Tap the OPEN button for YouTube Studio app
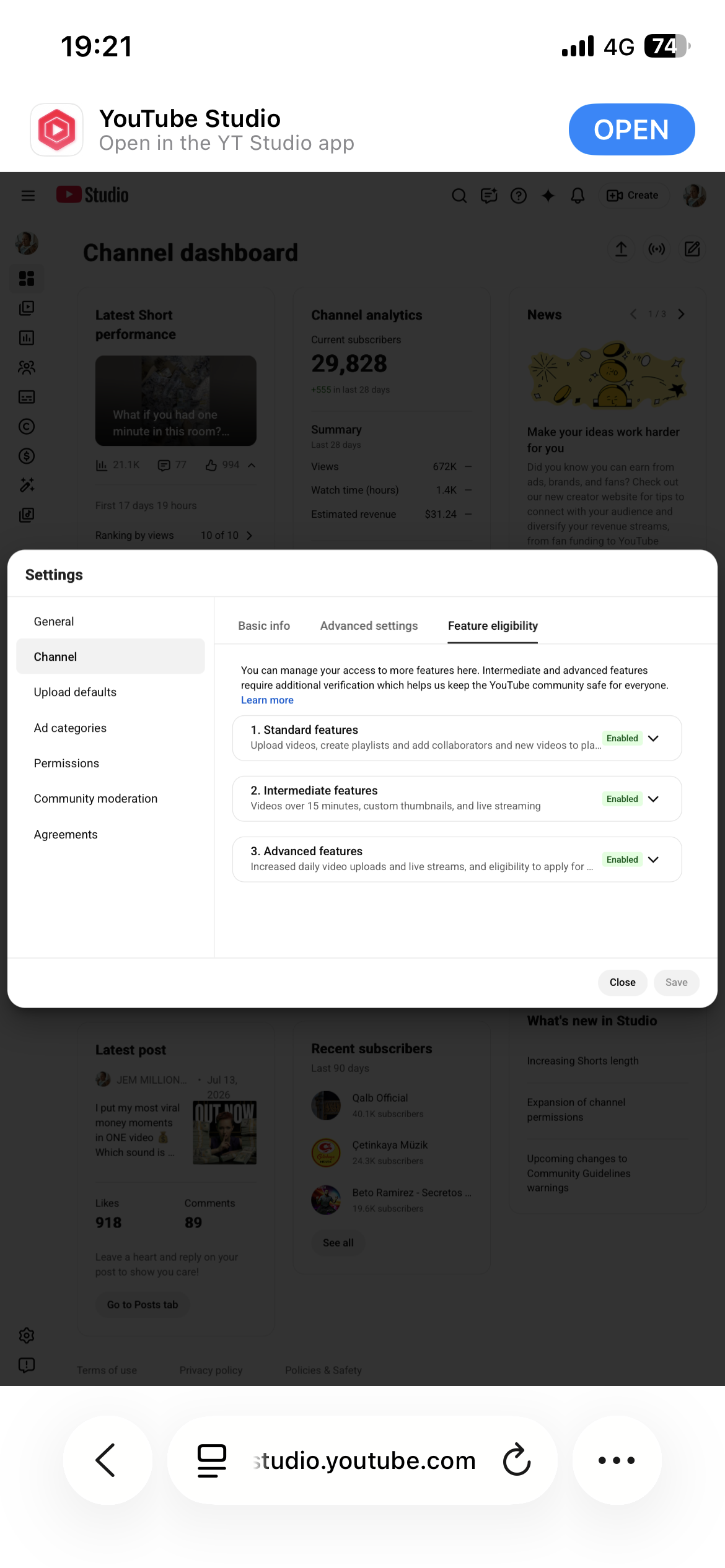725x1568 pixels. pyautogui.click(x=631, y=129)
